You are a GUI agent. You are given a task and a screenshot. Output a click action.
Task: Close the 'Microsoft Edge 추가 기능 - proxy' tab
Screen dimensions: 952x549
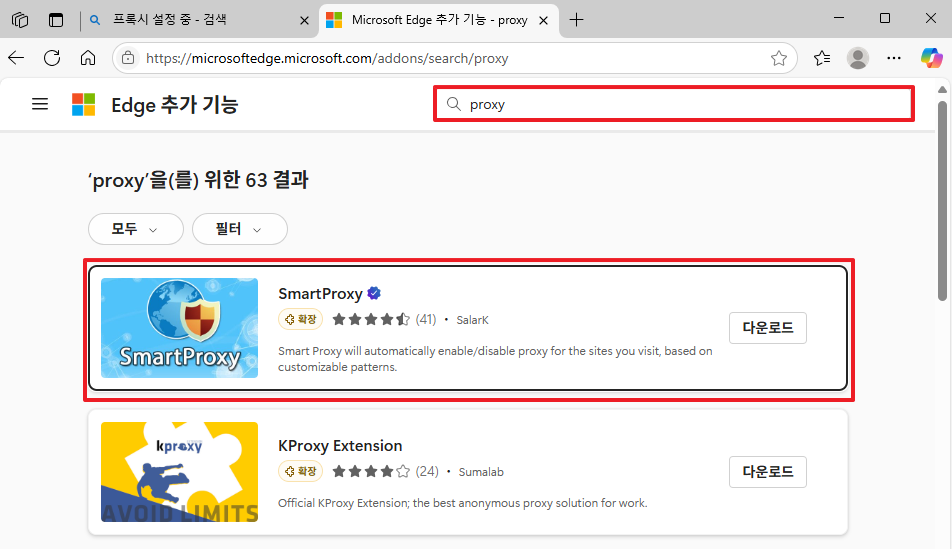tap(543, 21)
